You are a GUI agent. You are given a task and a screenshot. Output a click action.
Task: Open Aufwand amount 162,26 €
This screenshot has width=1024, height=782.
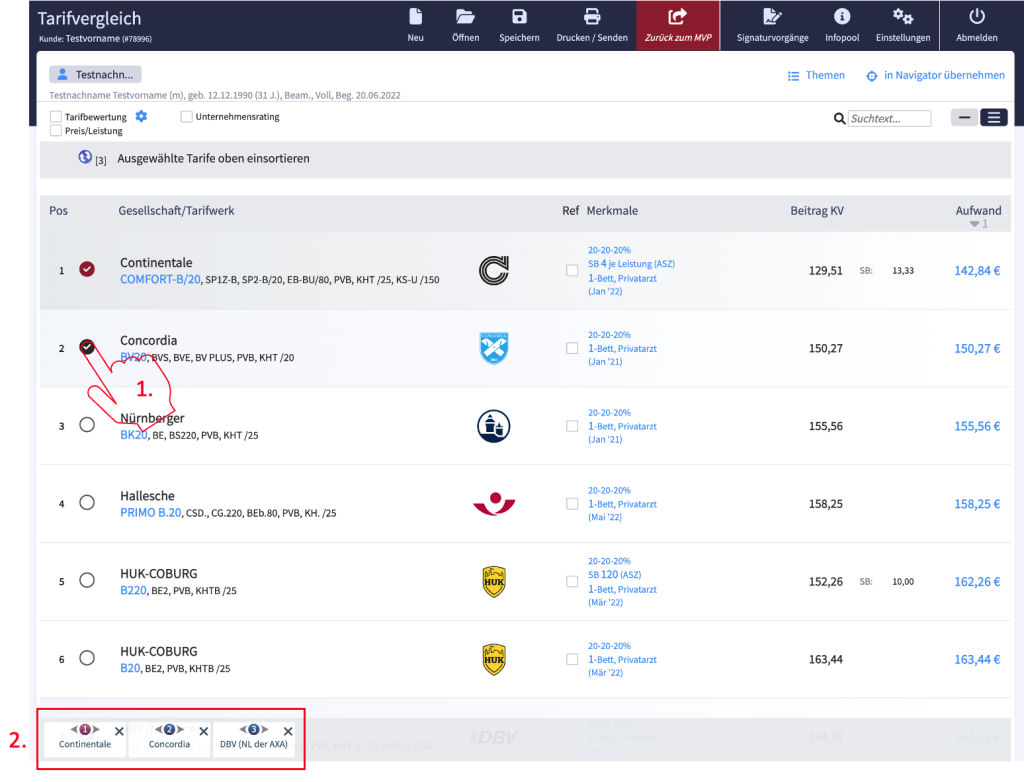tap(977, 581)
